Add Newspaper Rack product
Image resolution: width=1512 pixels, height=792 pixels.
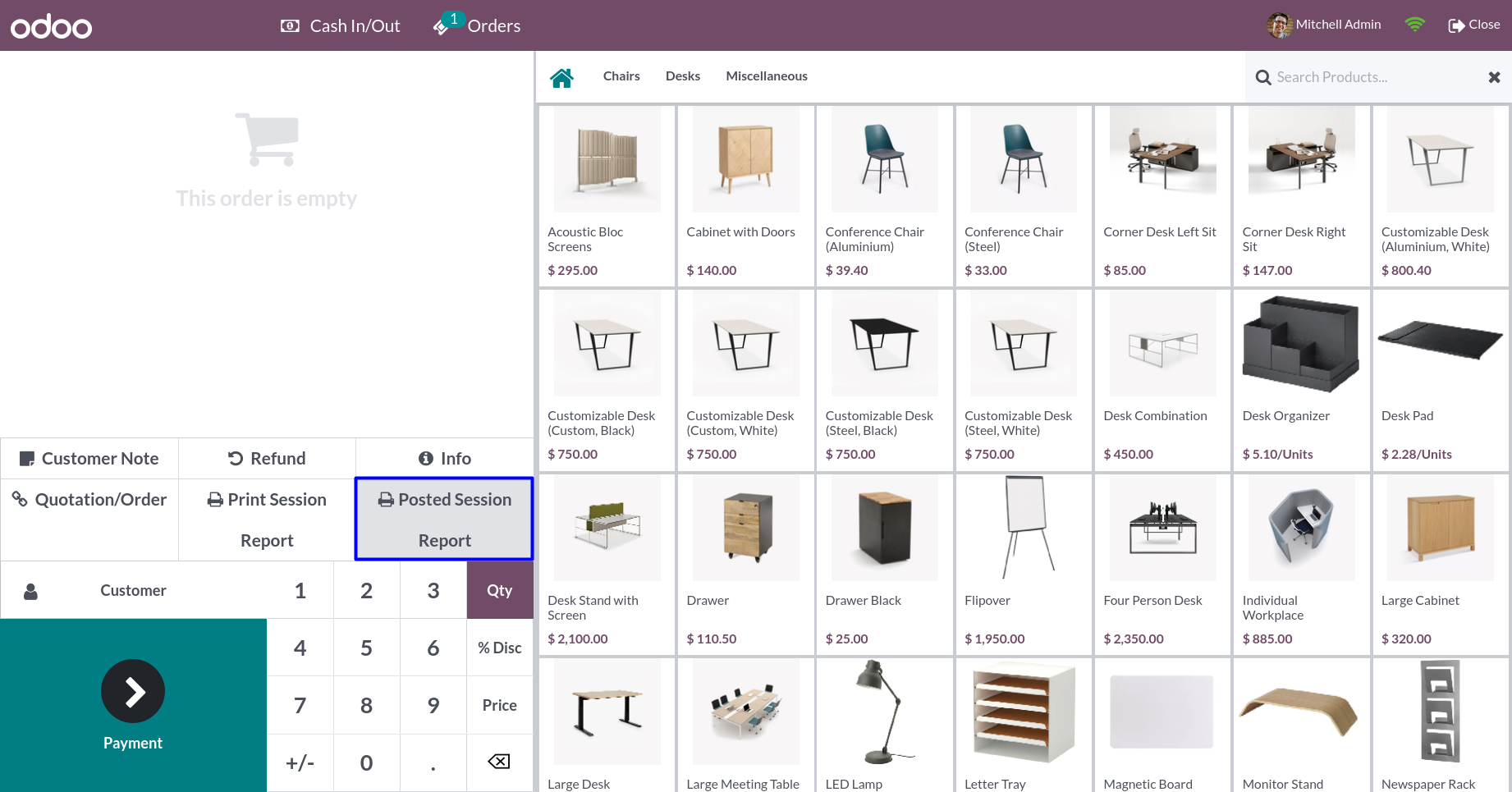[x=1441, y=725]
